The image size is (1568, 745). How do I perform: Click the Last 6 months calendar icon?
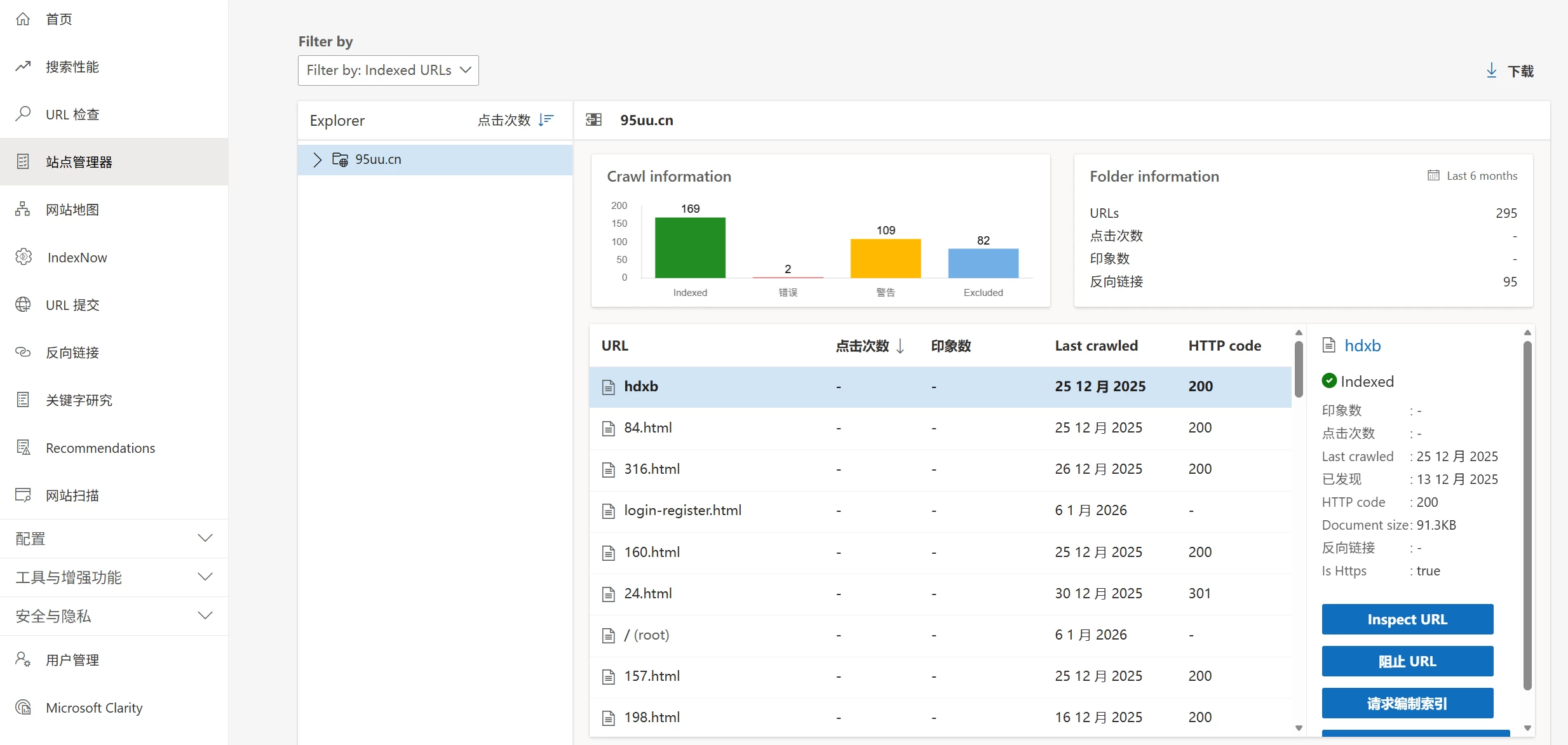click(1433, 176)
